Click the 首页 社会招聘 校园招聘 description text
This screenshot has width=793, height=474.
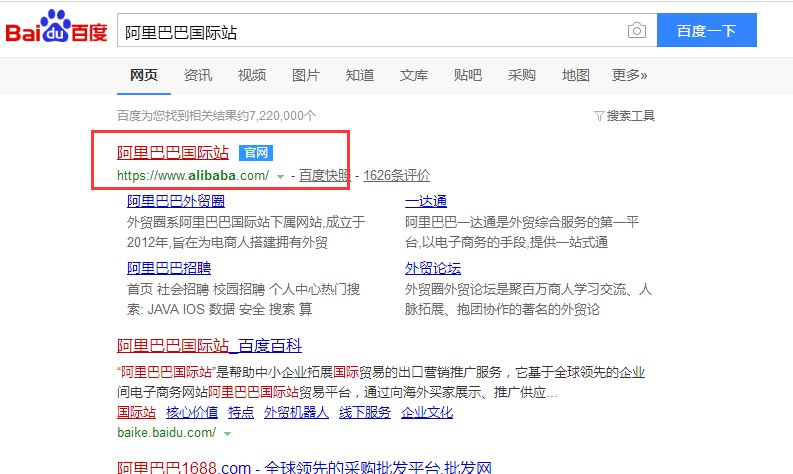point(243,299)
